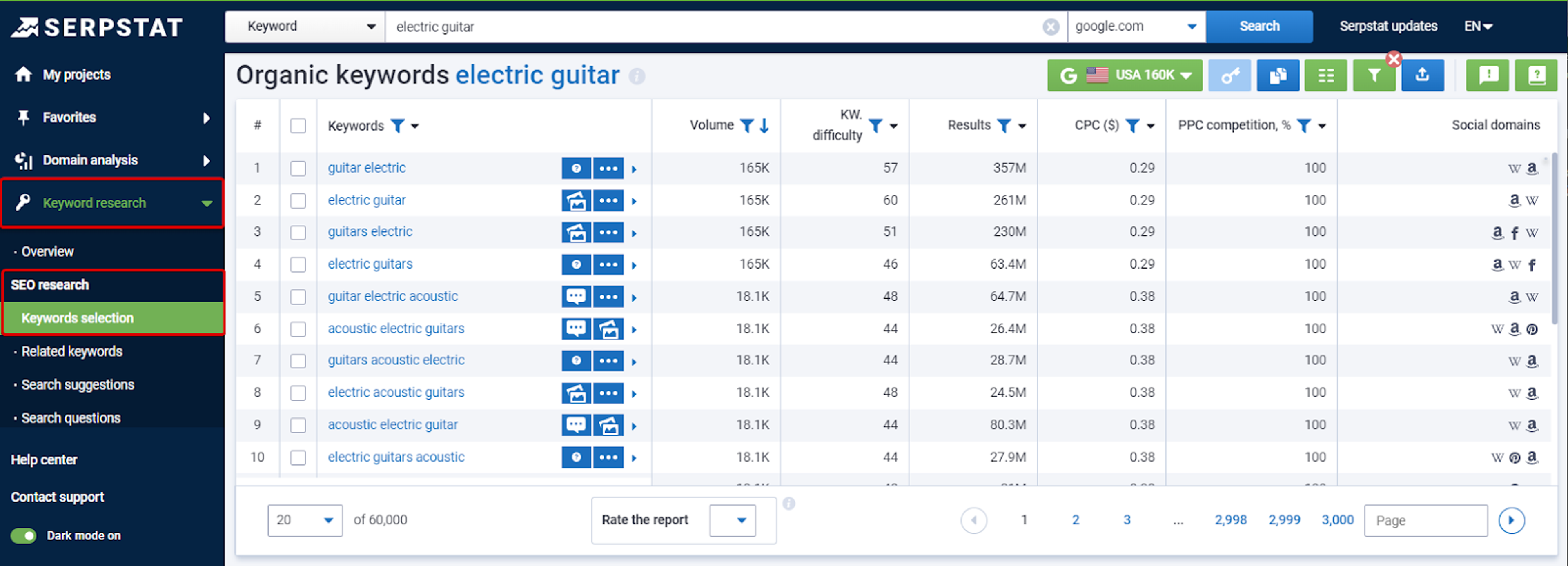Tick the select-all checkbox in table header
1568x566 pixels.
(x=298, y=126)
